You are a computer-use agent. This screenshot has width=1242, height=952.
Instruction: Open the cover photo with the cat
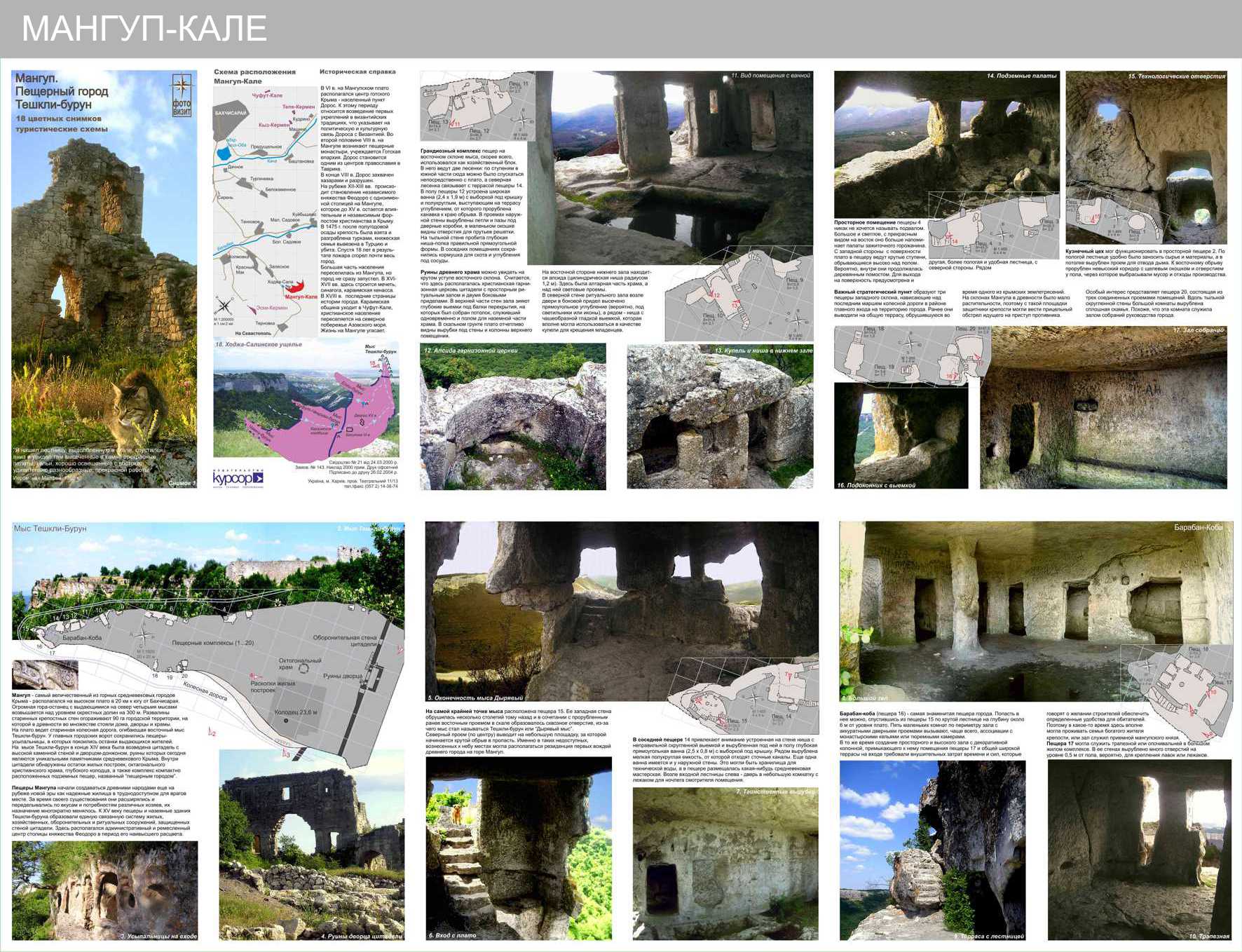[x=104, y=280]
